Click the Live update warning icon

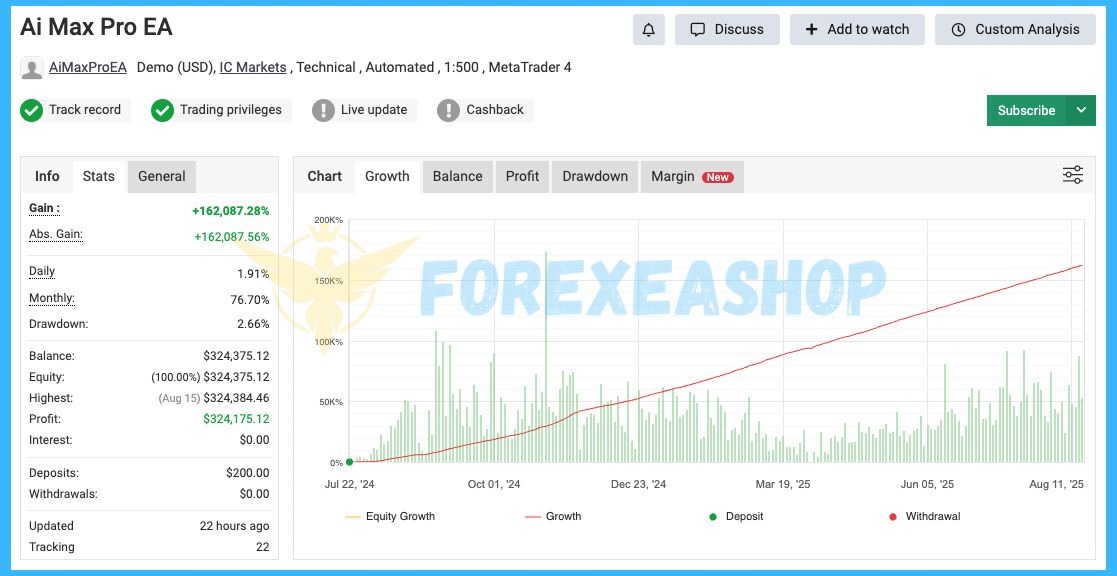click(x=323, y=110)
